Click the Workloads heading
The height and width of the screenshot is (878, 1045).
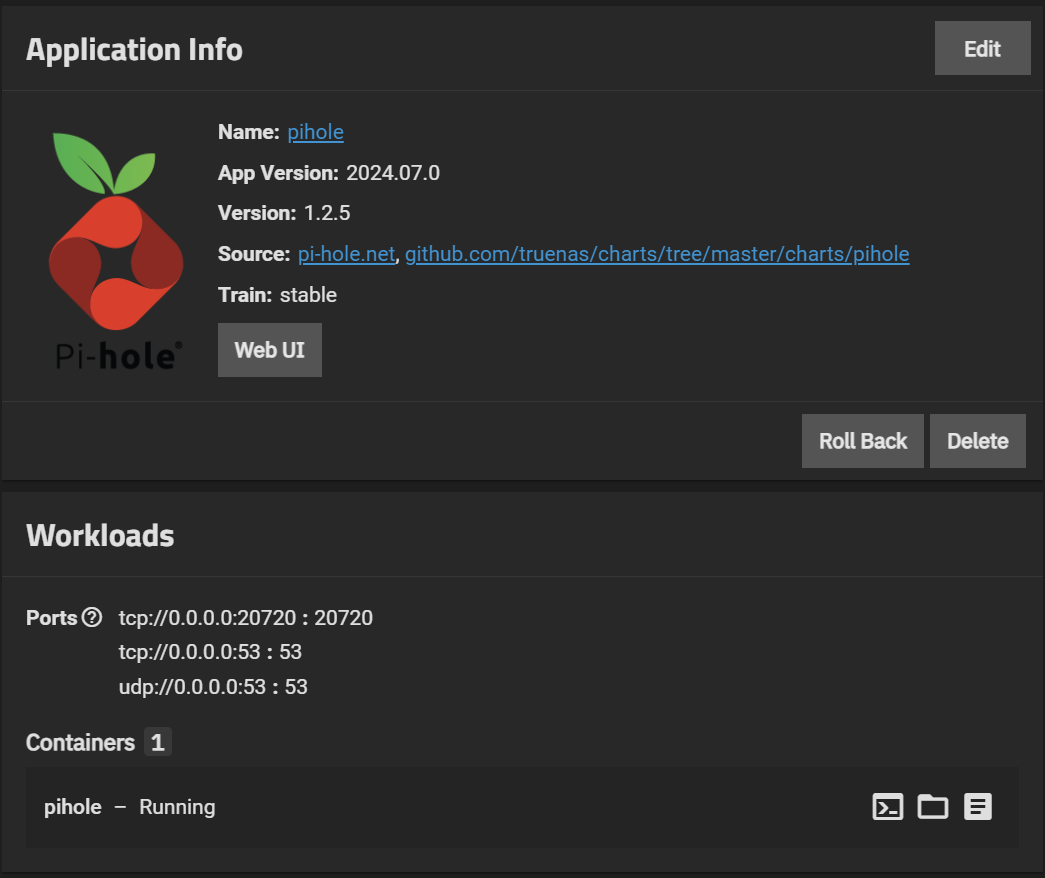[100, 535]
